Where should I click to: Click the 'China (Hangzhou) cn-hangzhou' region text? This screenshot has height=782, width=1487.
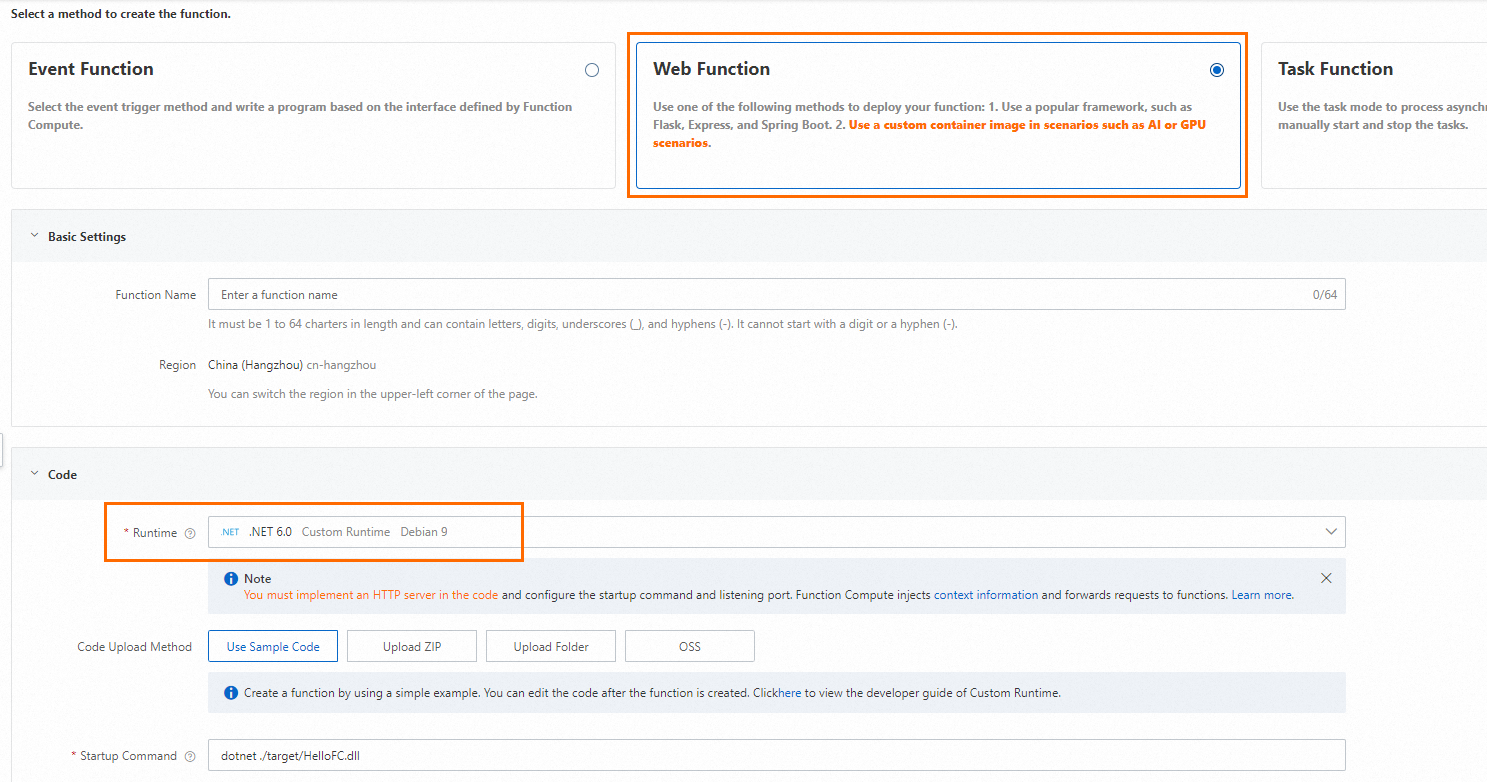point(292,365)
